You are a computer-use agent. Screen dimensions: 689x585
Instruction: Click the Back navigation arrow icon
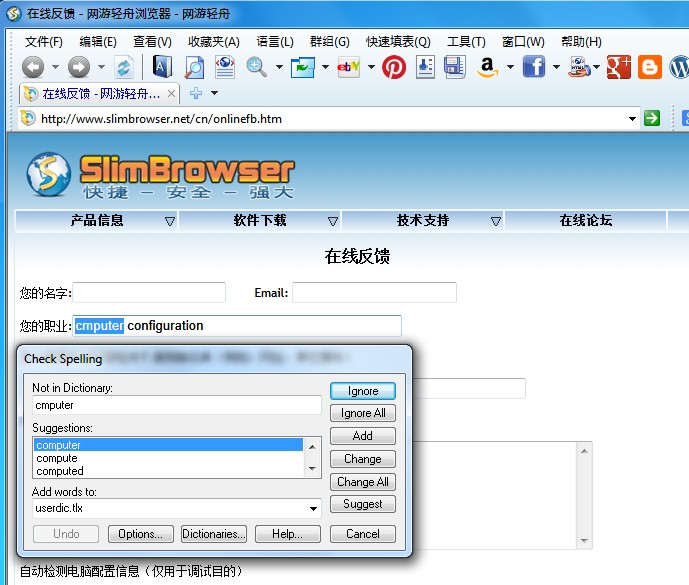[x=33, y=67]
